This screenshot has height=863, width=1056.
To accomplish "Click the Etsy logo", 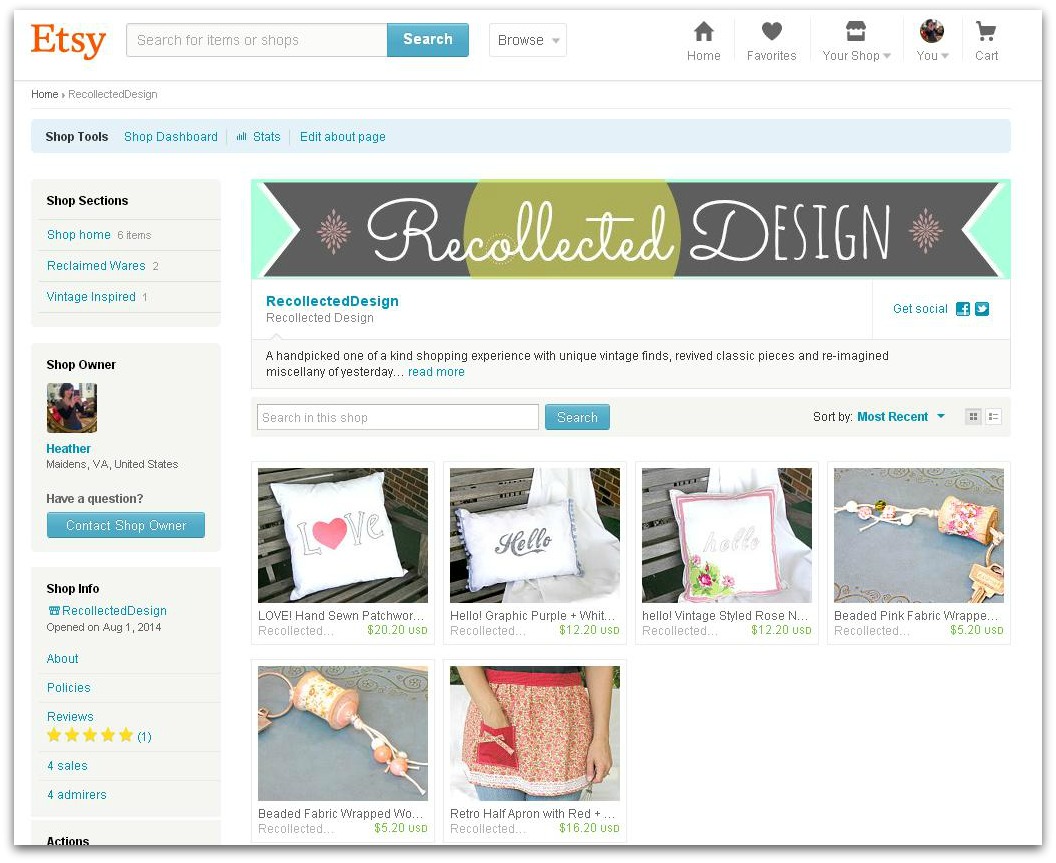I will 68,40.
